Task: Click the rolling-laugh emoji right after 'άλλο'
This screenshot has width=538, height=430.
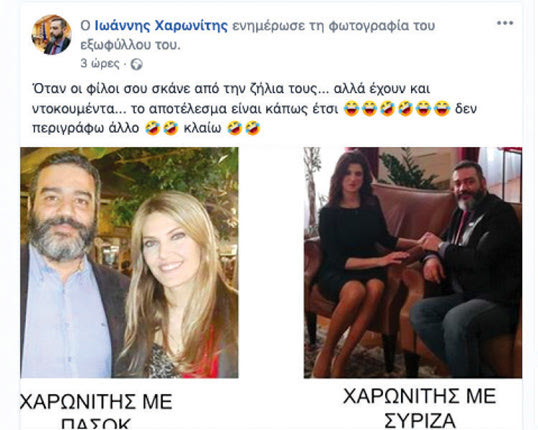Action: tap(152, 128)
